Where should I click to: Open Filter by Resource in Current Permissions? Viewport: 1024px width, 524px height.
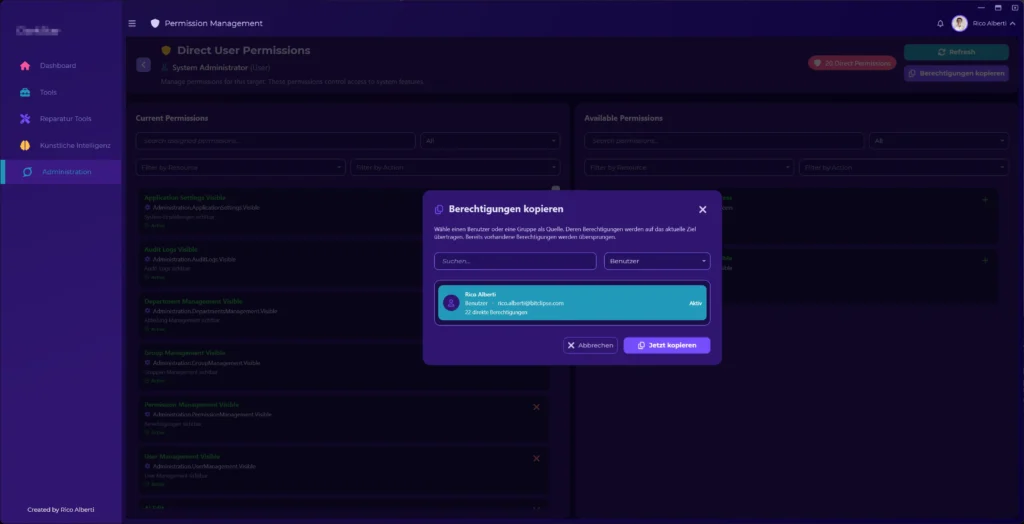240,167
